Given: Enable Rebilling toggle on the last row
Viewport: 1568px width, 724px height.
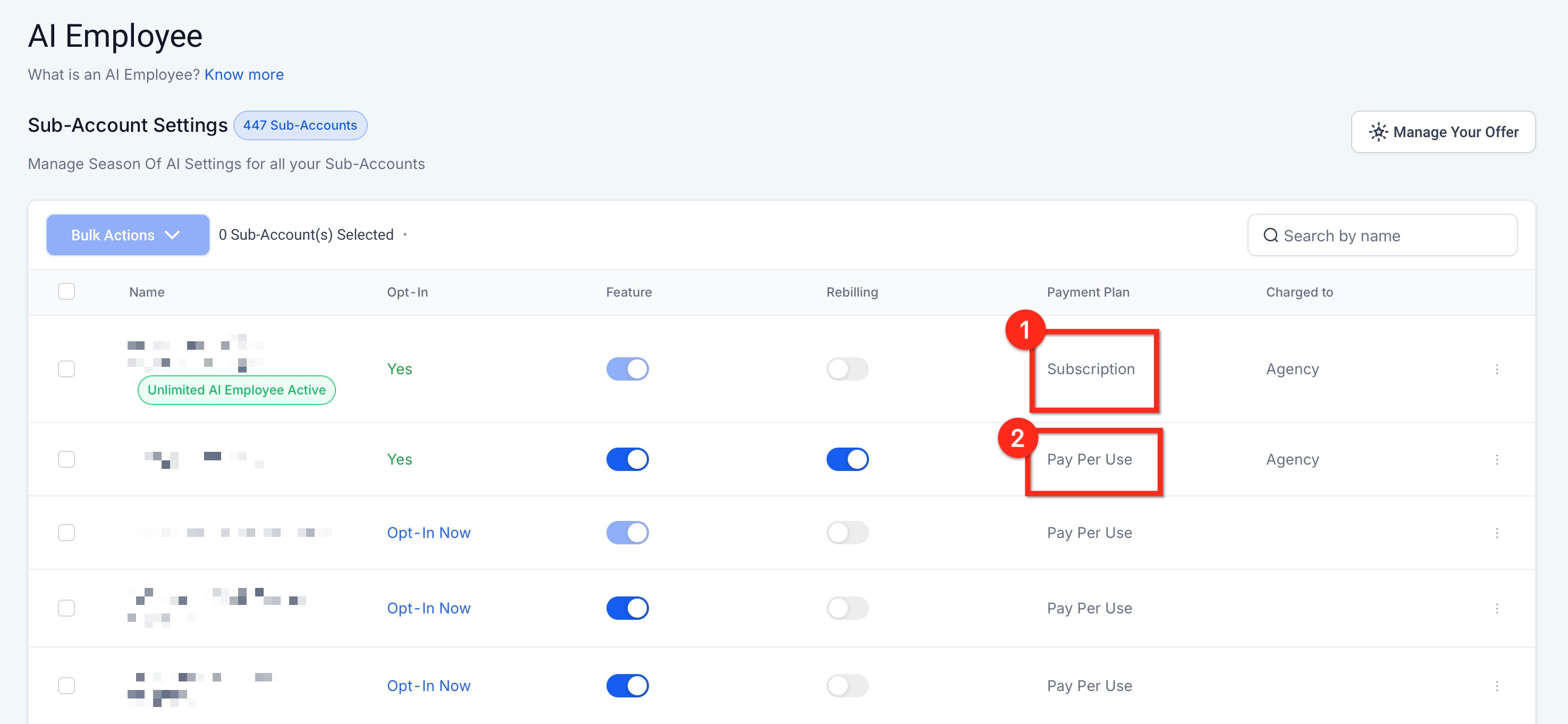Looking at the screenshot, I should [x=847, y=686].
